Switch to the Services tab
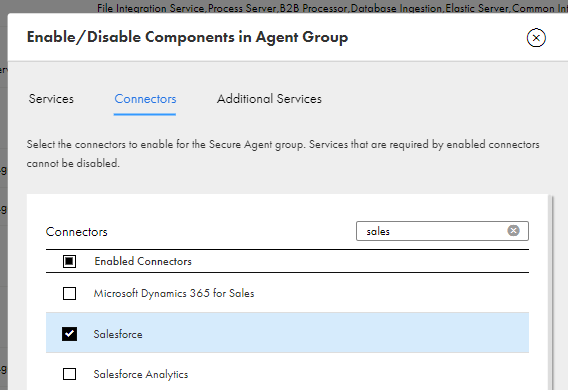Viewport: 568px width, 390px height. [51, 99]
